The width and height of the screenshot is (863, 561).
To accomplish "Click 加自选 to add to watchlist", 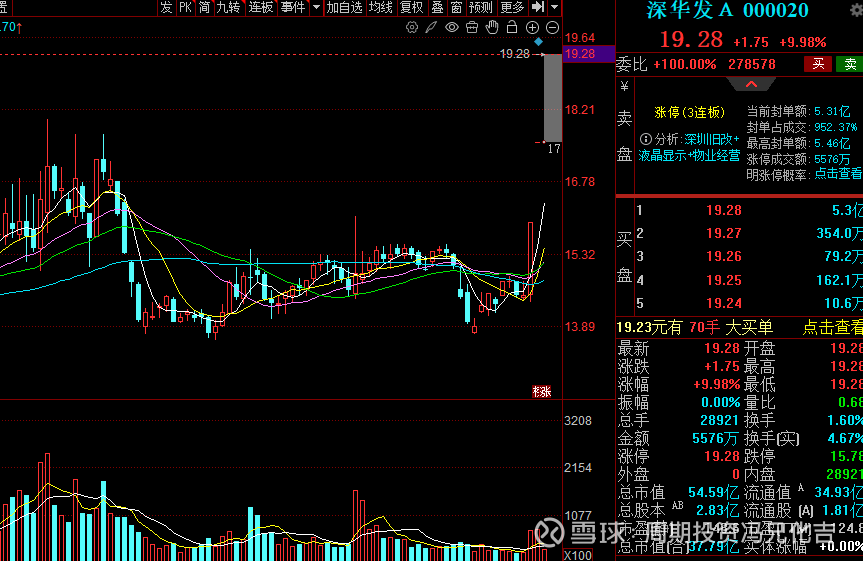I will pos(345,7).
